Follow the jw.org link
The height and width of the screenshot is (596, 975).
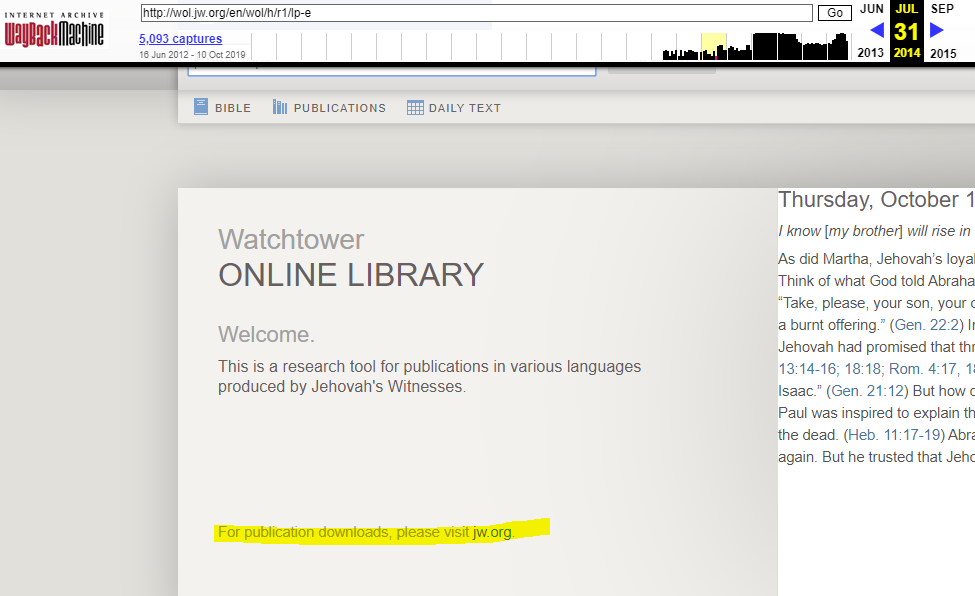tap(492, 532)
